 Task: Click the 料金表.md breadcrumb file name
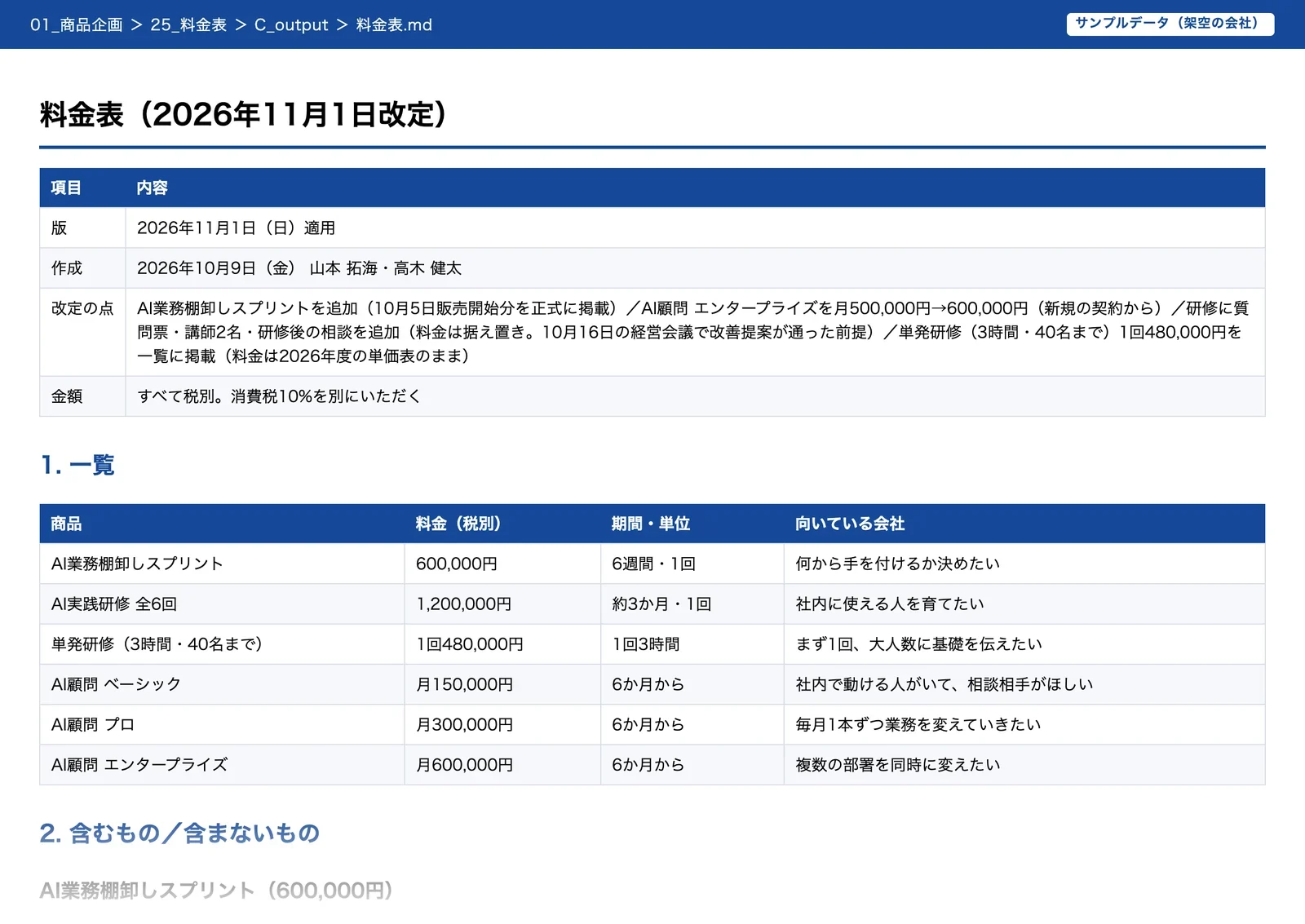tap(394, 24)
